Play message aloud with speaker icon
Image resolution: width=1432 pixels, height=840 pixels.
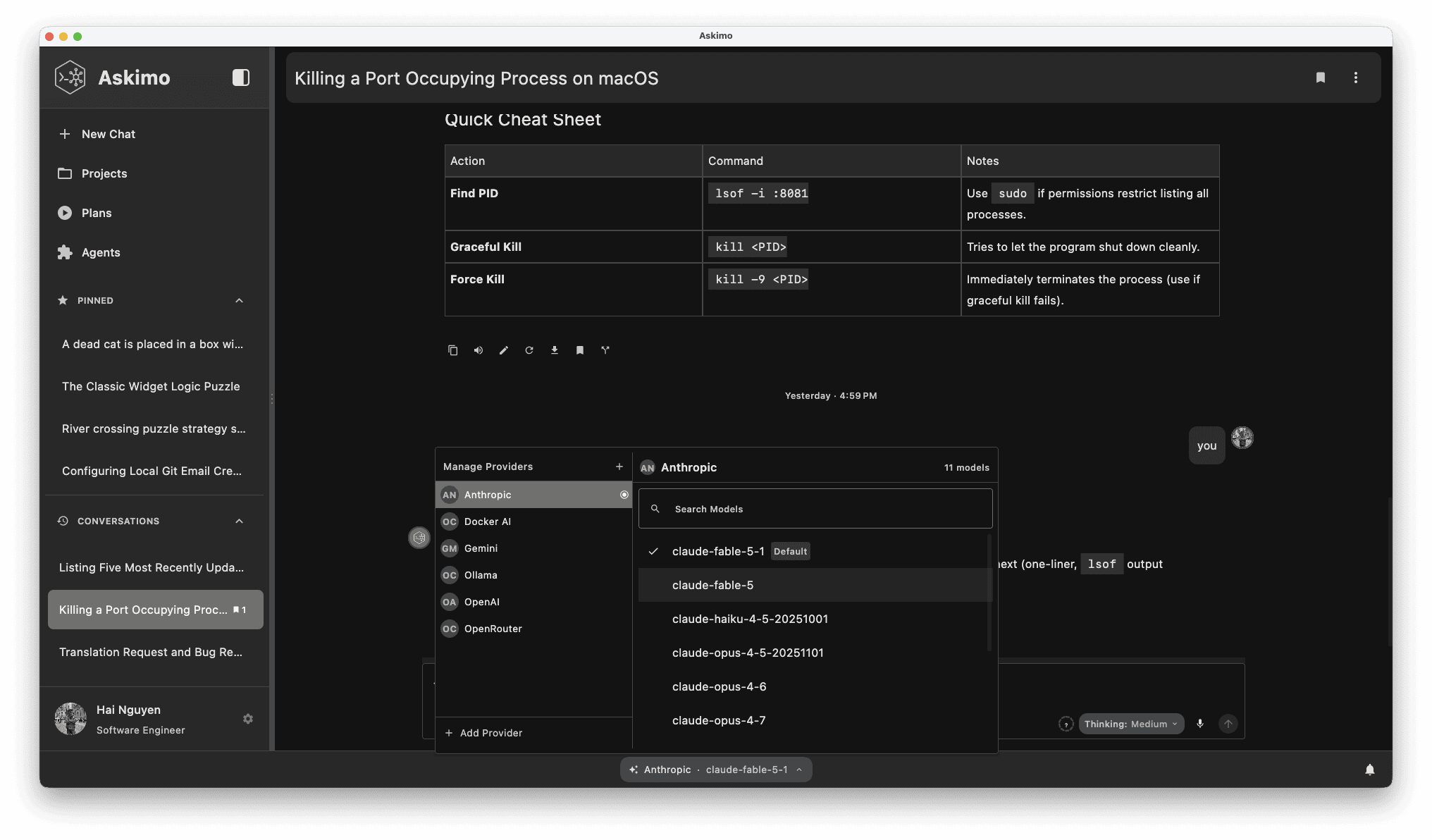click(x=479, y=350)
